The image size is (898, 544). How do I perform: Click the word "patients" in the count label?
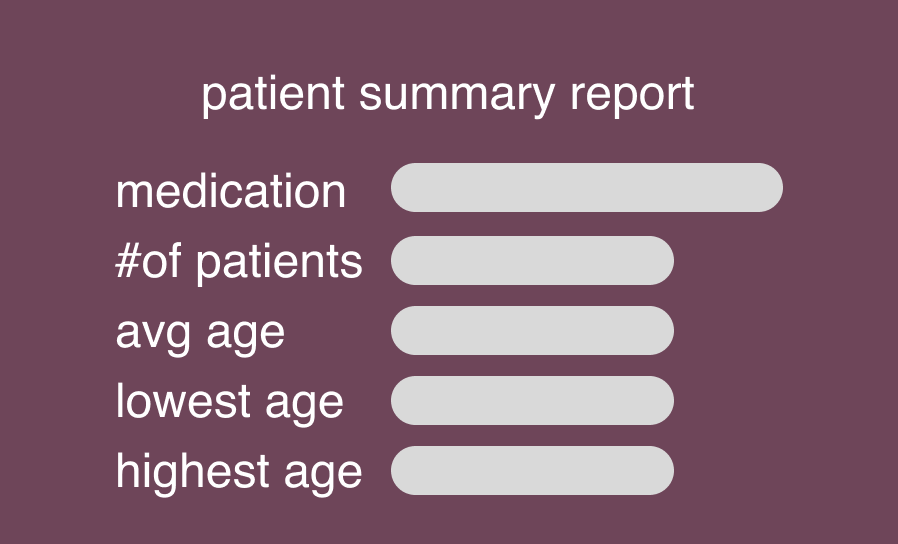click(279, 262)
